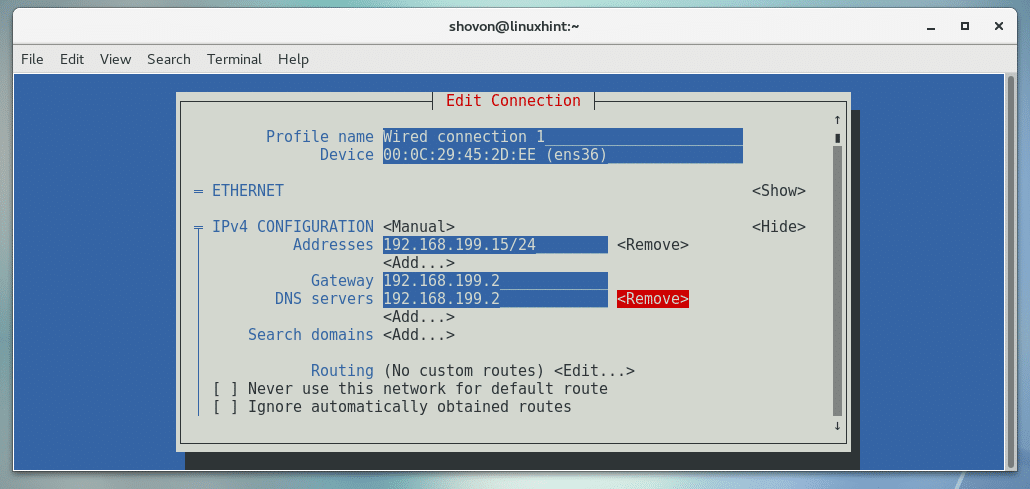The width and height of the screenshot is (1030, 489).
Task: Edit the custom routes
Action: (594, 371)
